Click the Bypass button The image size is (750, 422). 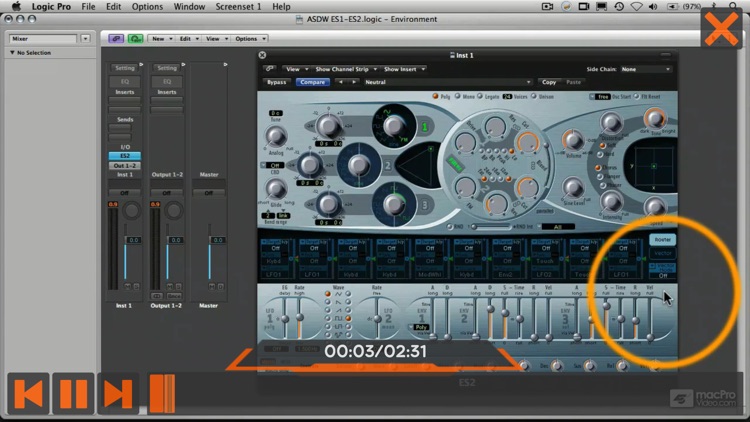tap(276, 82)
